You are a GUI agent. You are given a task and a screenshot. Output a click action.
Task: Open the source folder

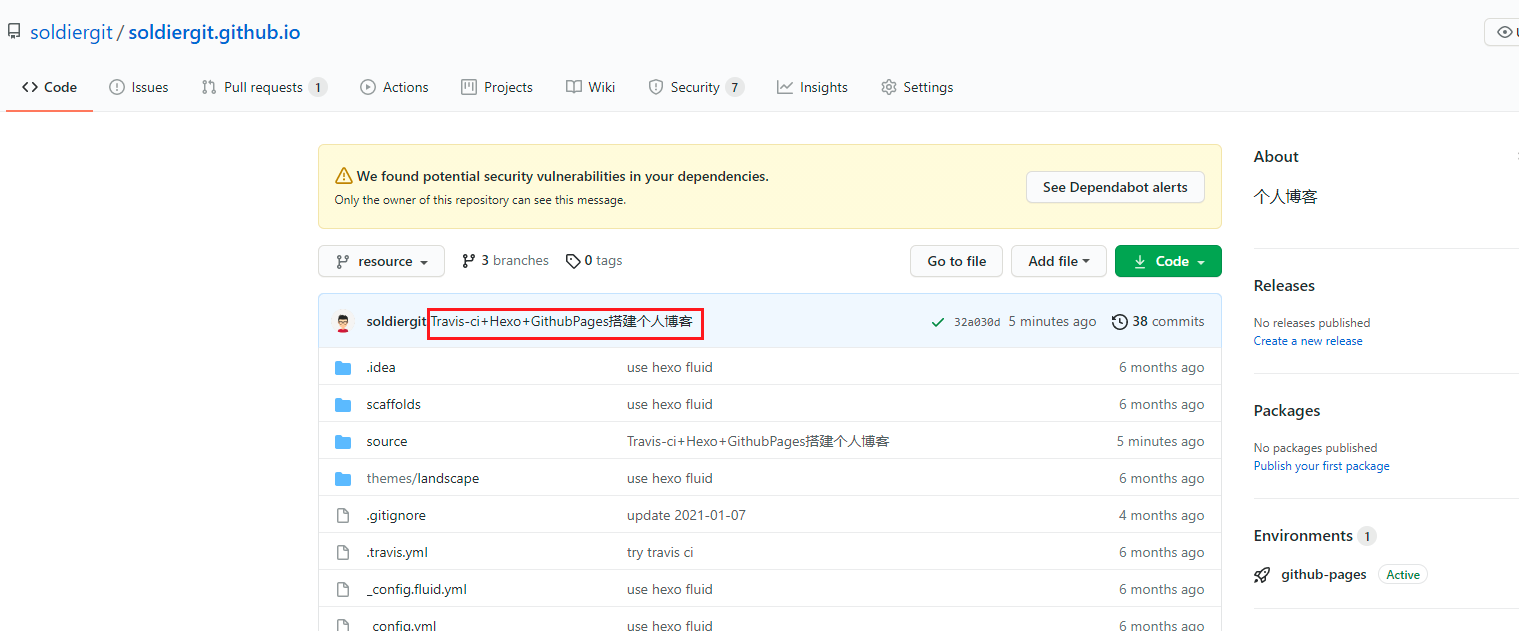tap(387, 442)
